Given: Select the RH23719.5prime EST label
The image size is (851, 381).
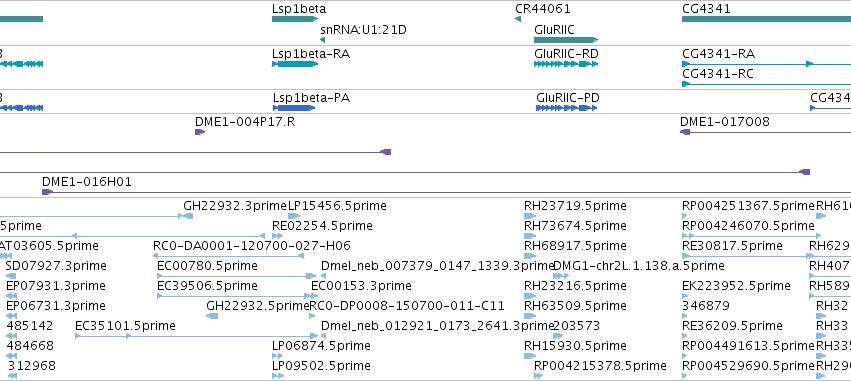Looking at the screenshot, I should pos(575,206).
